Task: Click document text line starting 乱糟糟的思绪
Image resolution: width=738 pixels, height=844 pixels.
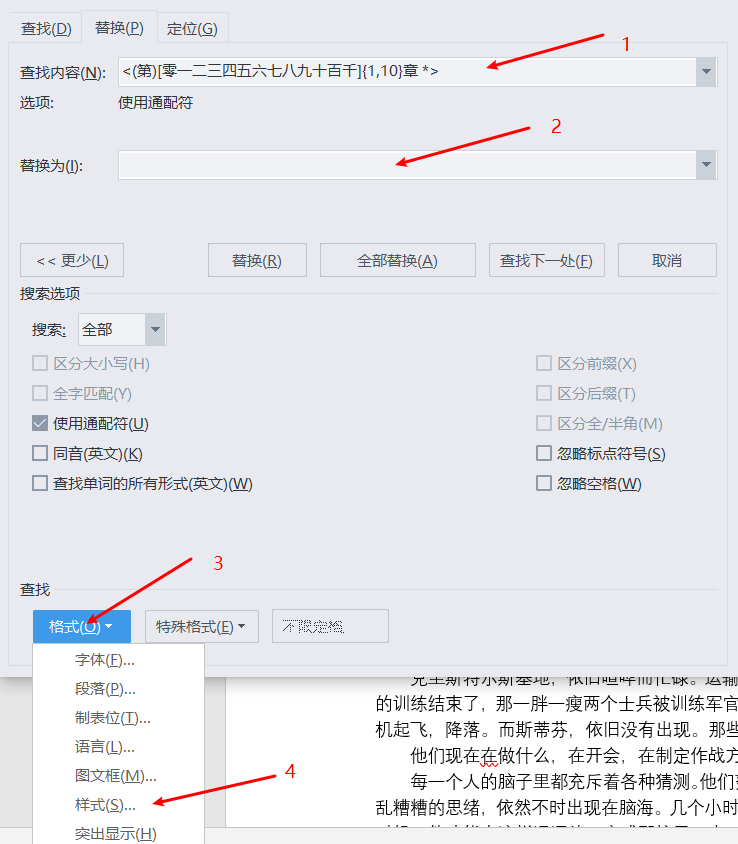Action: tap(556, 807)
